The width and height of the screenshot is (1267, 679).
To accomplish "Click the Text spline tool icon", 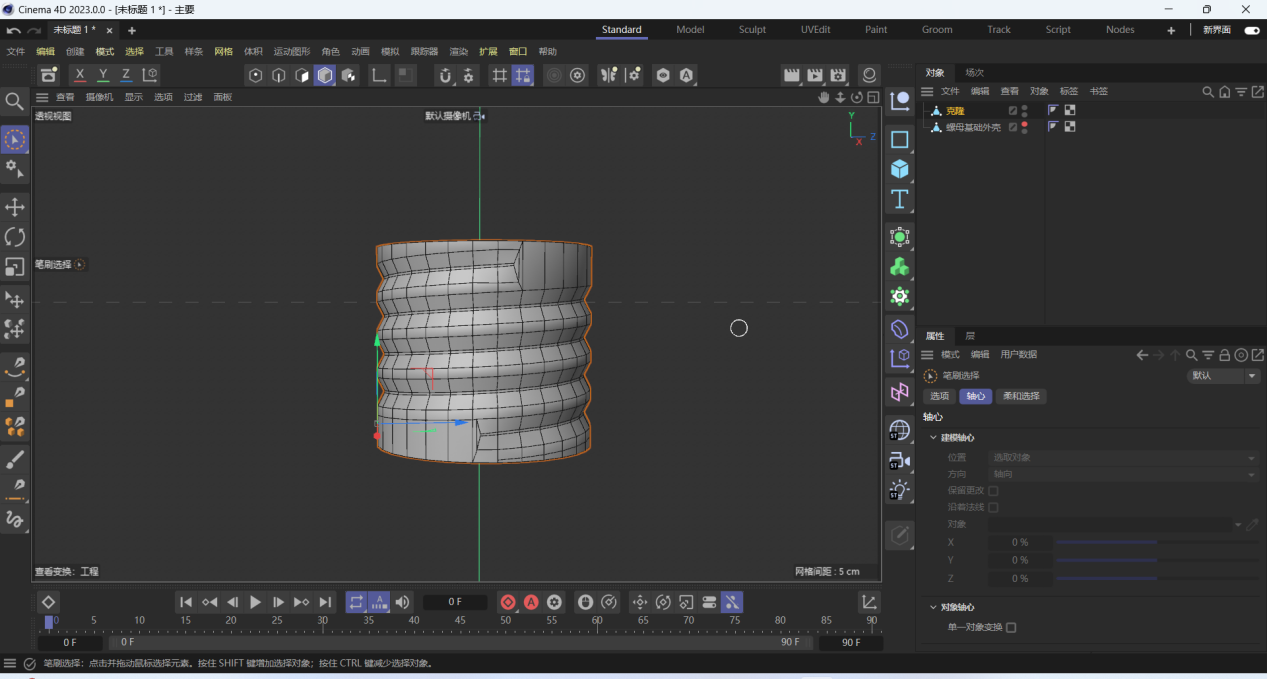I will (x=900, y=199).
